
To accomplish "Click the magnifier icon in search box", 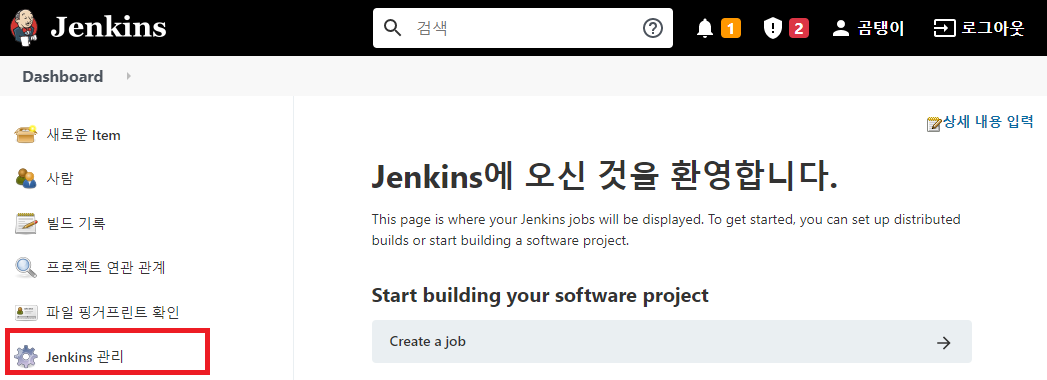I will [x=394, y=28].
